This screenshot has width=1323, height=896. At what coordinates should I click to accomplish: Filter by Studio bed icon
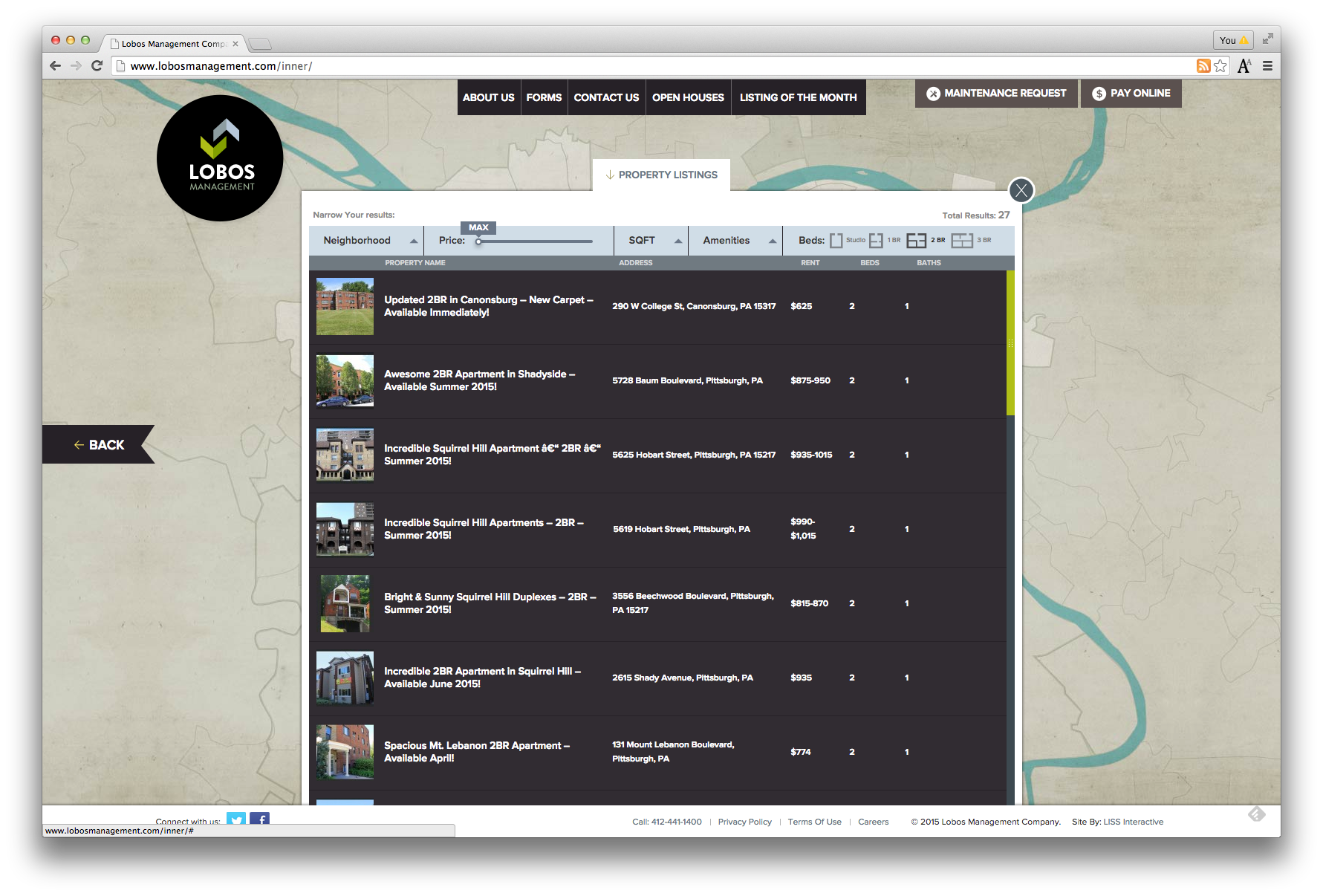[836, 241]
